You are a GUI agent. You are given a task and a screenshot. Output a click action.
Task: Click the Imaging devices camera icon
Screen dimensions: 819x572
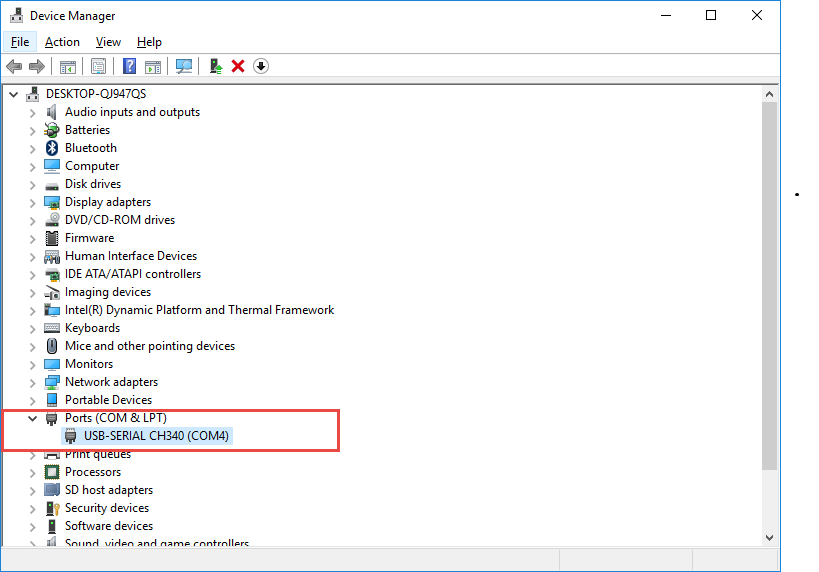(52, 292)
